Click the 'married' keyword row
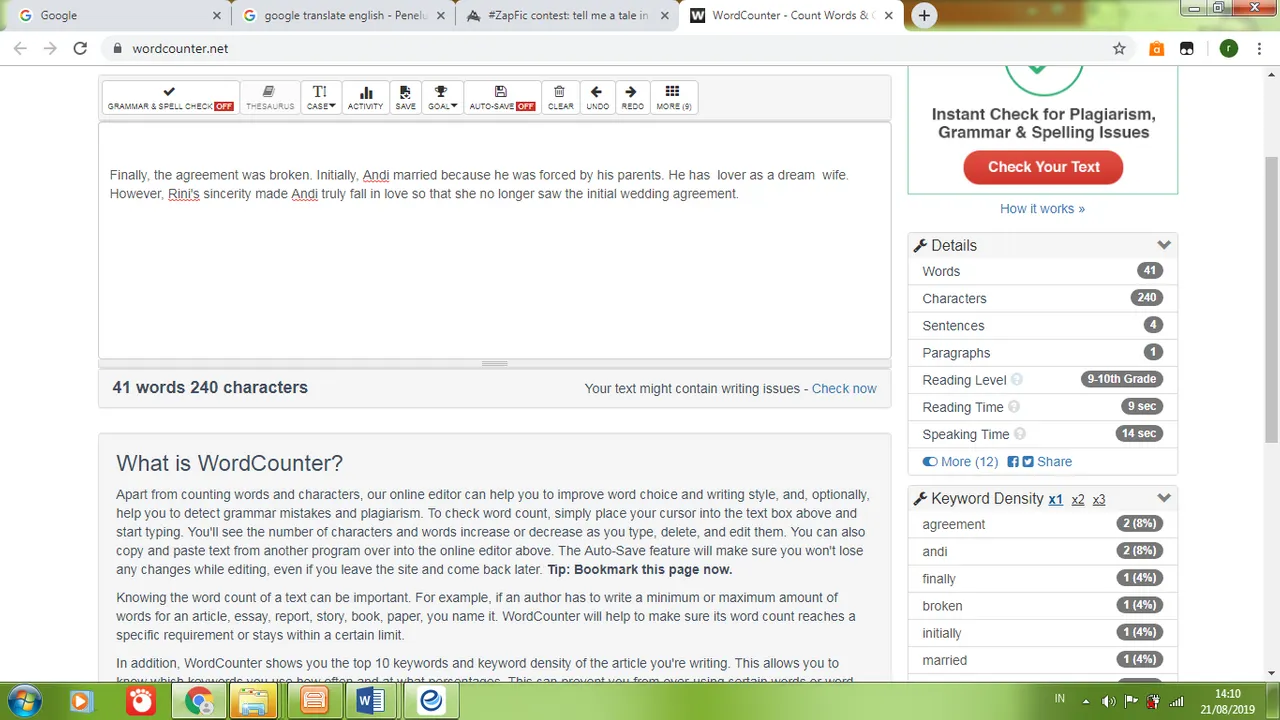The image size is (1280, 720). point(1042,659)
